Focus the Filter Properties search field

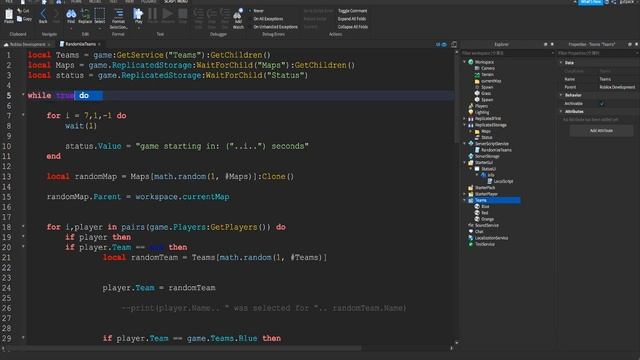point(597,53)
